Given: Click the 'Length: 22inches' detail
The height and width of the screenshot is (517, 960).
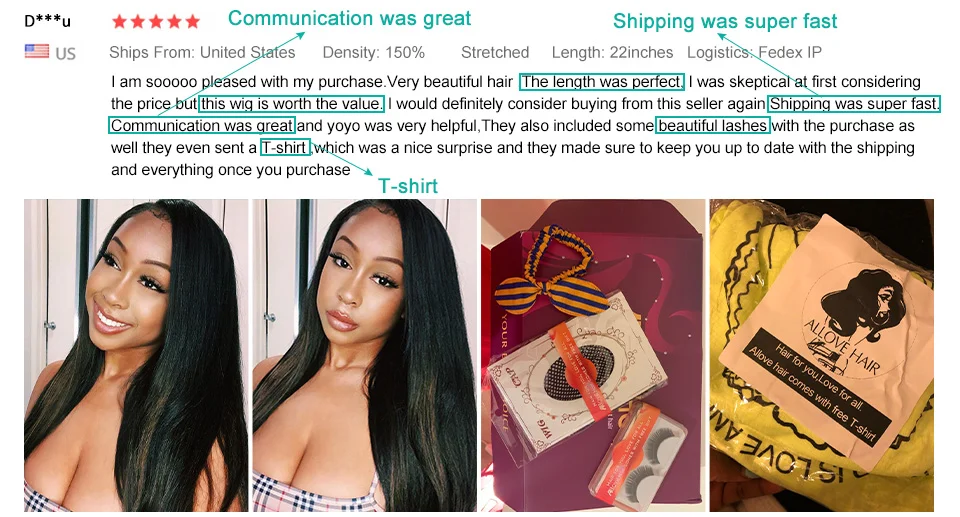Looking at the screenshot, I should [x=612, y=53].
